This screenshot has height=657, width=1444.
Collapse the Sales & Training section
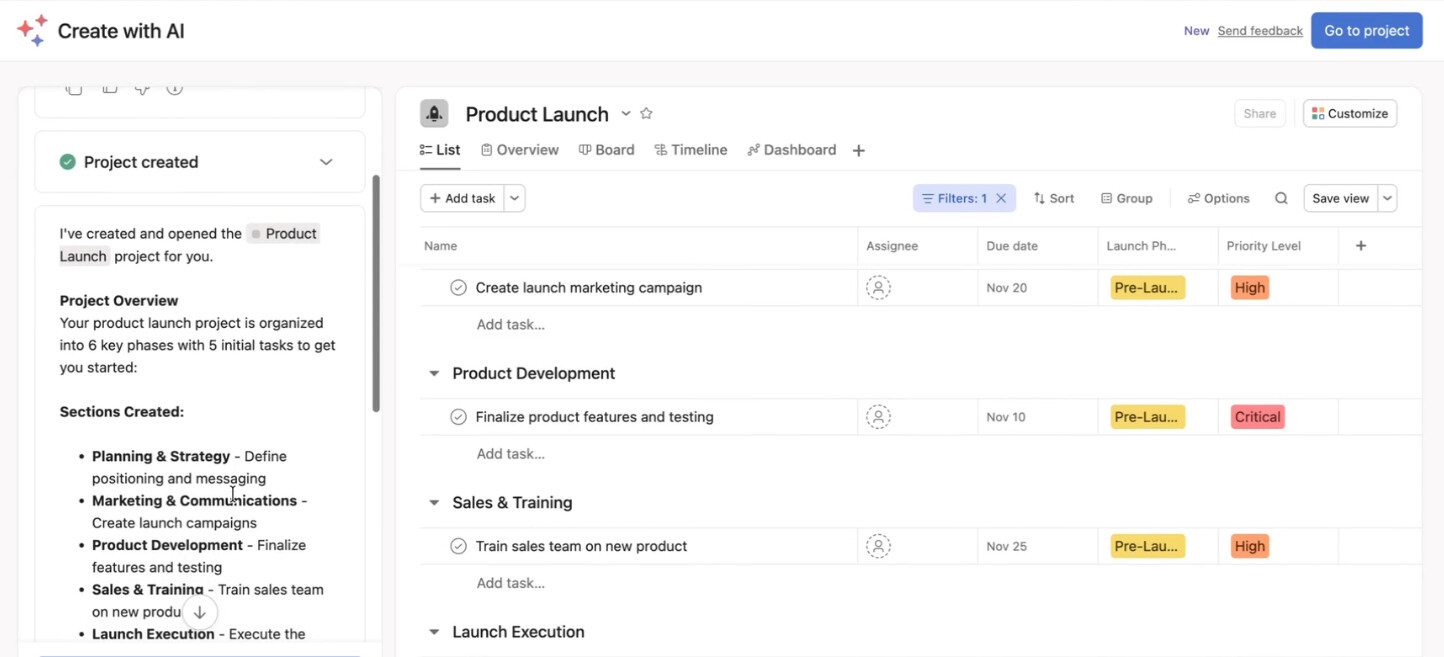pyautogui.click(x=434, y=503)
